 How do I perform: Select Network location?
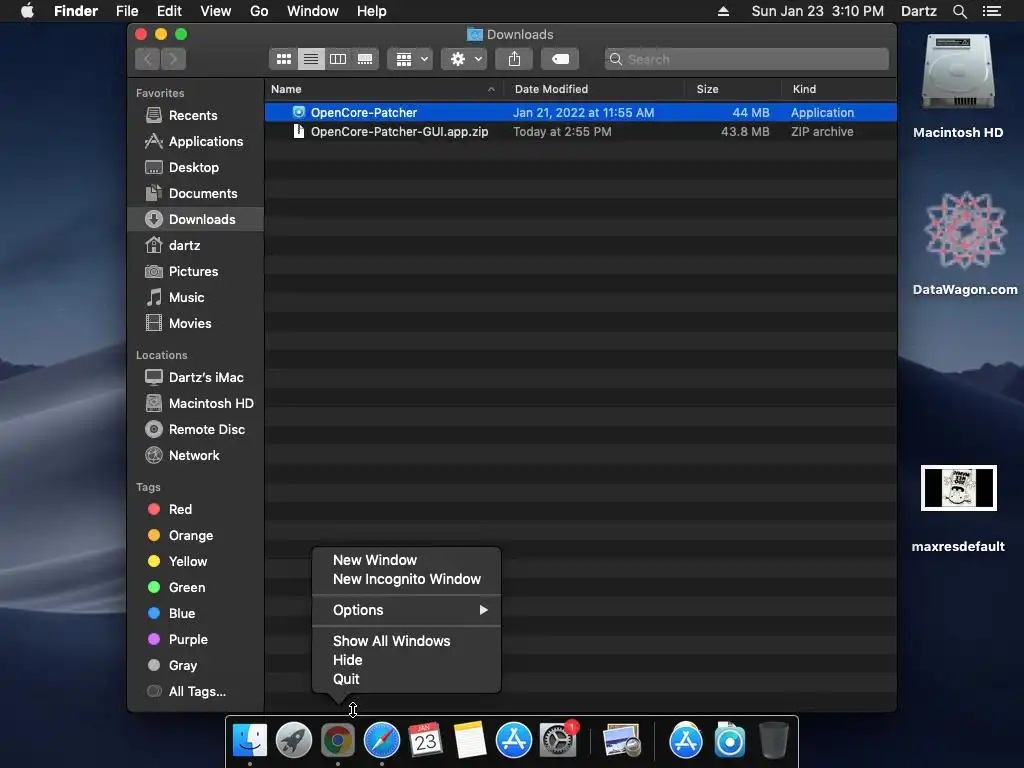[x=194, y=456]
